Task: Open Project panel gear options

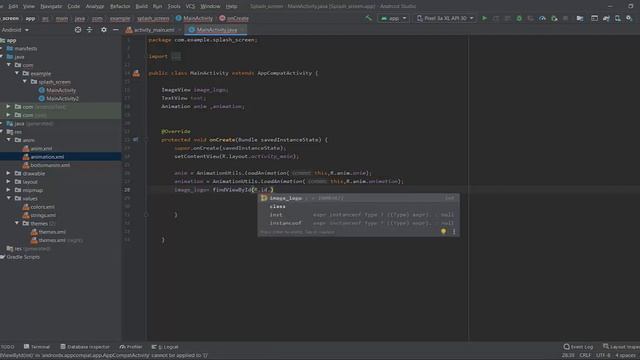Action: 104,30
